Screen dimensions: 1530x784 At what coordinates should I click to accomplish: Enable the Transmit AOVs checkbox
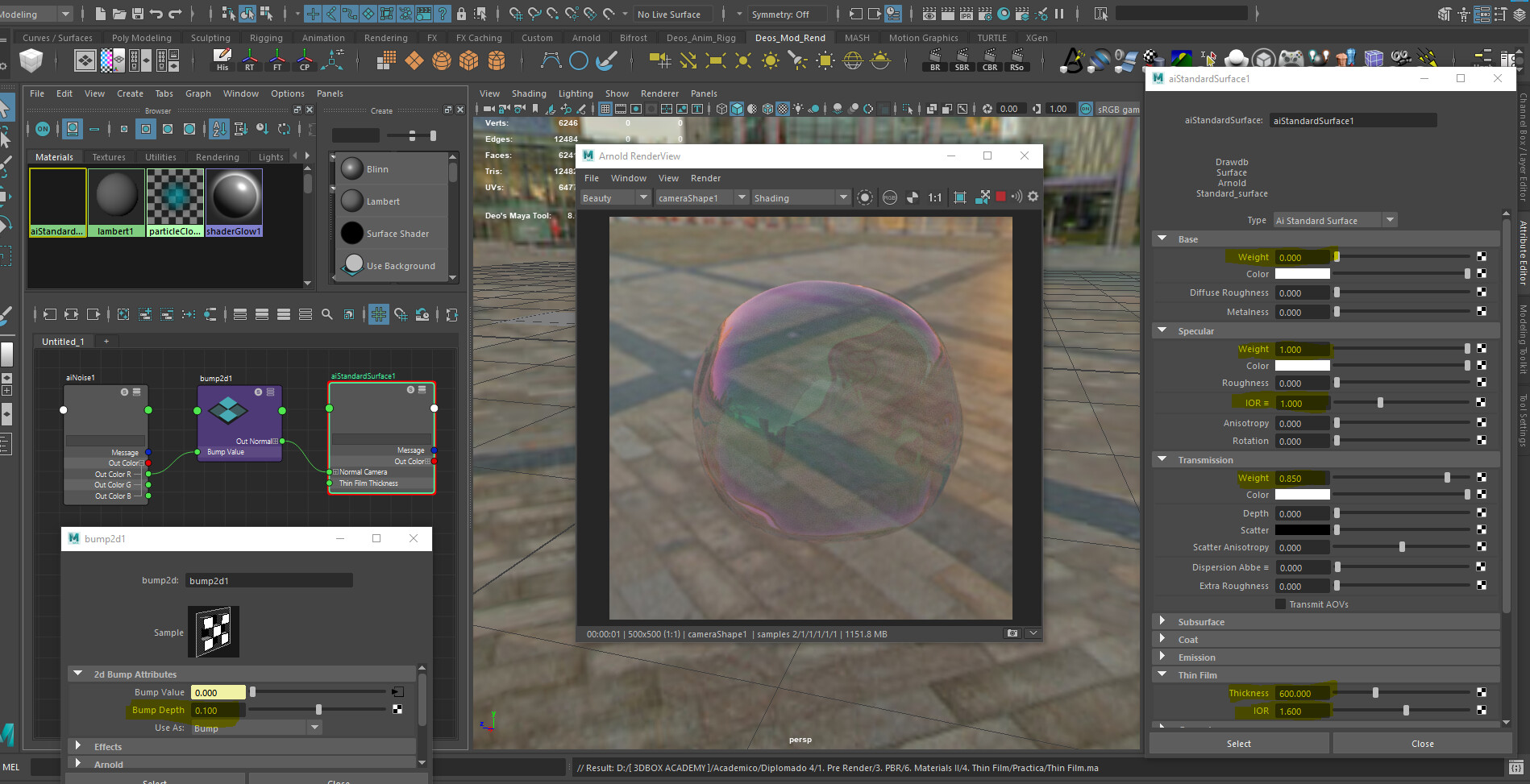(1281, 604)
